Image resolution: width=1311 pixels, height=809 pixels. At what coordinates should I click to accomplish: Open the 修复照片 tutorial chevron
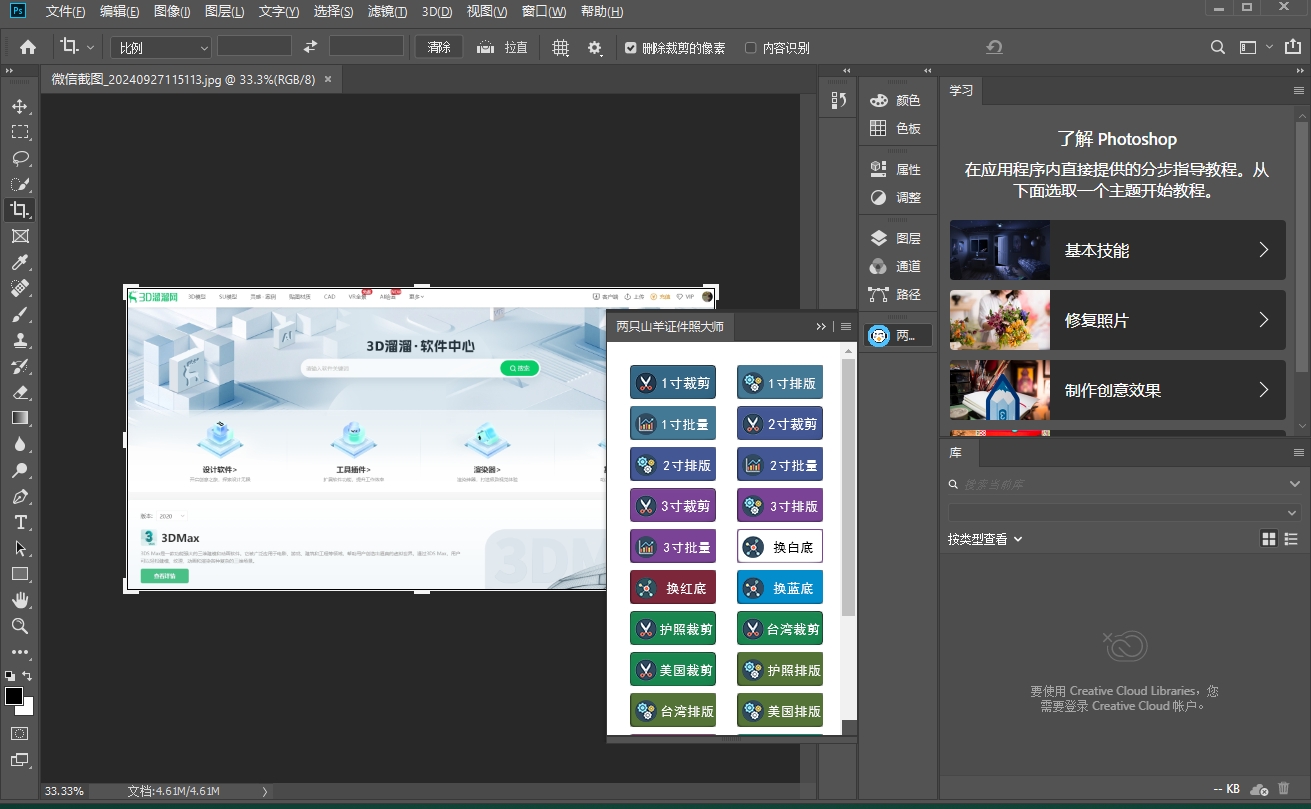pyautogui.click(x=1264, y=320)
